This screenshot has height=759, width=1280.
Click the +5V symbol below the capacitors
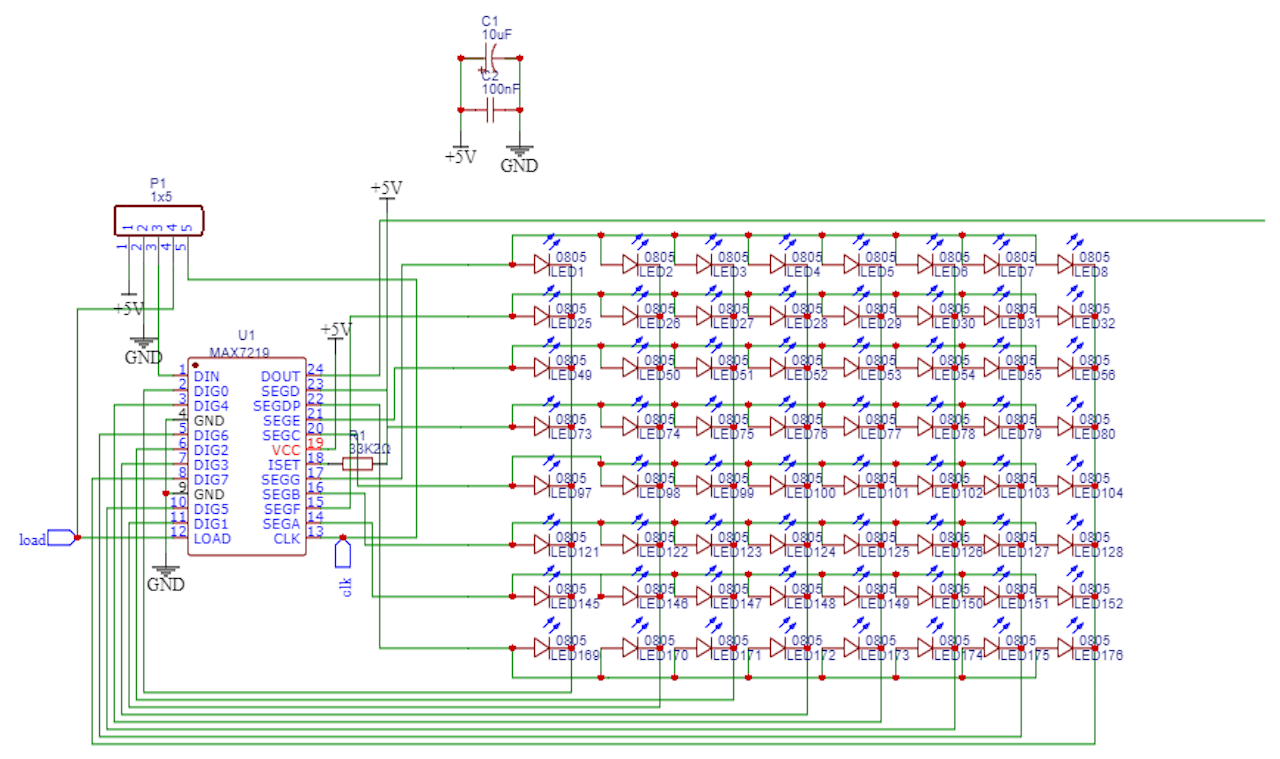tap(460, 156)
